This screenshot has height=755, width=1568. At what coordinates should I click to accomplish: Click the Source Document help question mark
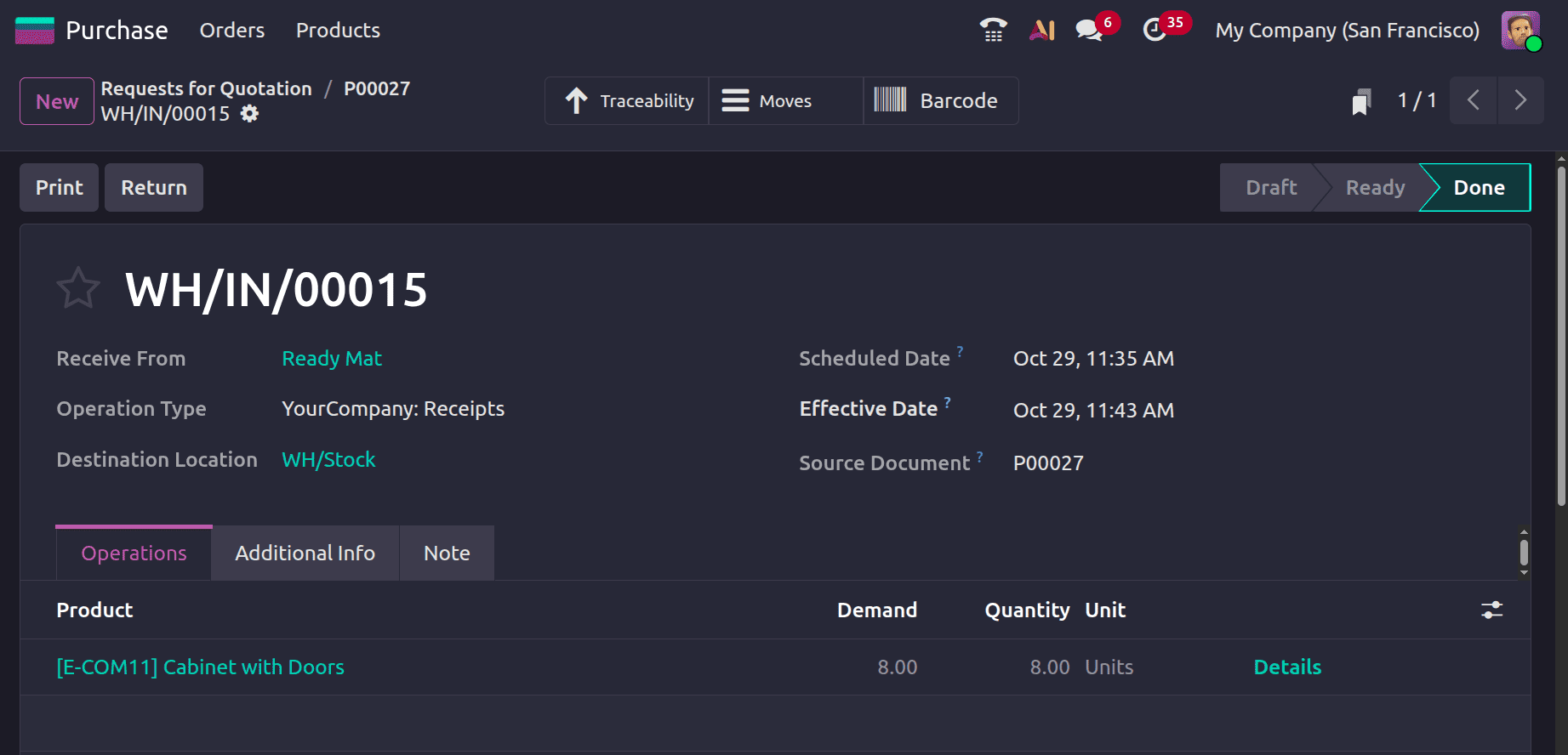(x=979, y=457)
